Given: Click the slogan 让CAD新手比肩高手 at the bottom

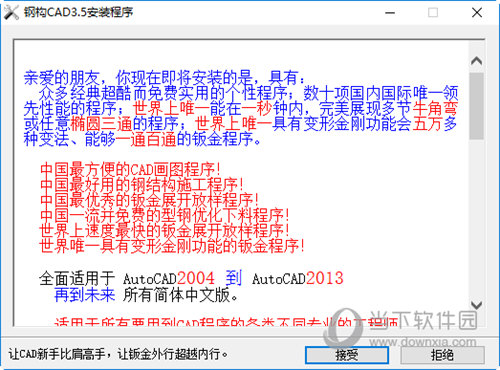Looking at the screenshot, I should pos(57,354).
